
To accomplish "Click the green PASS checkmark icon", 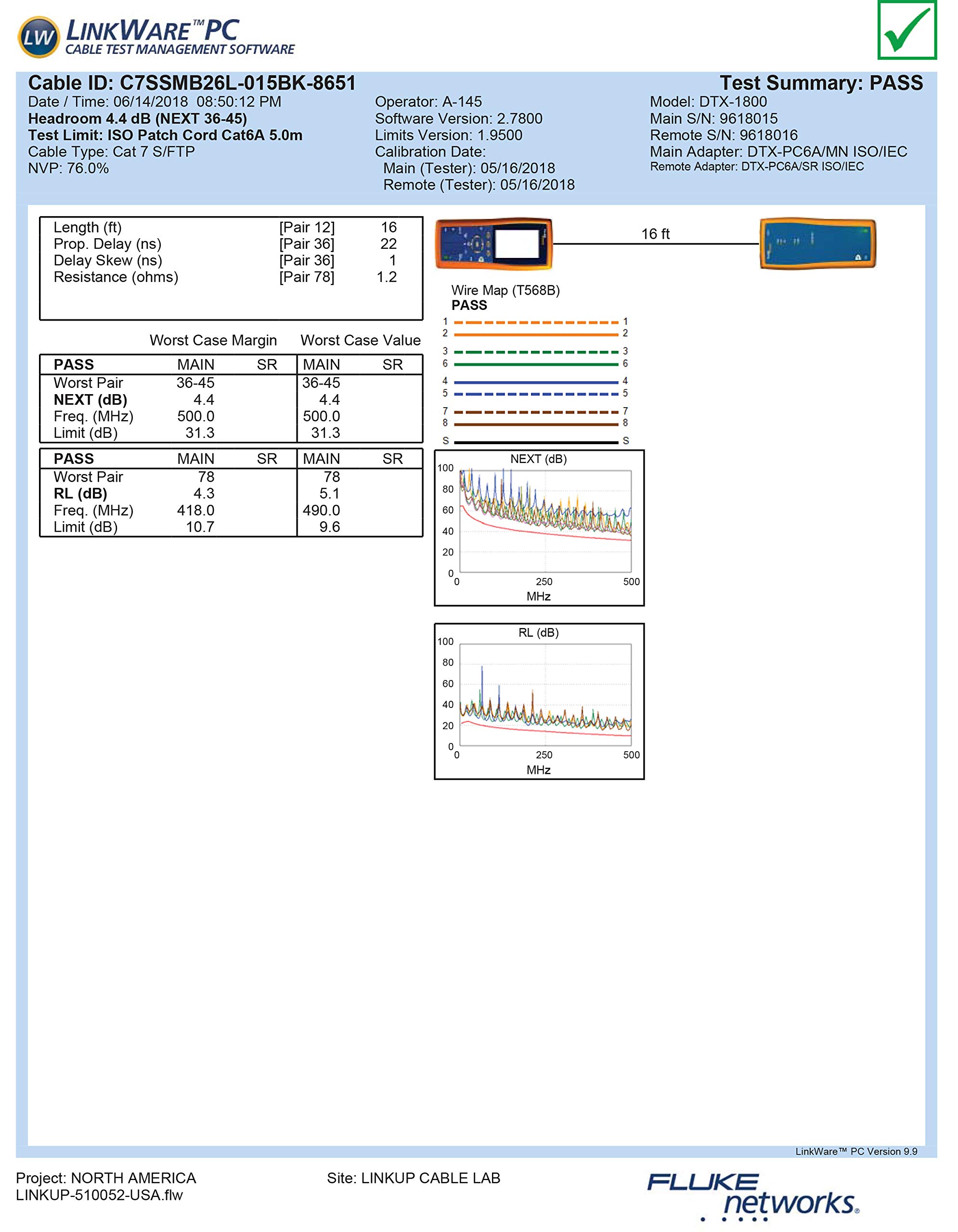I will 906,29.
